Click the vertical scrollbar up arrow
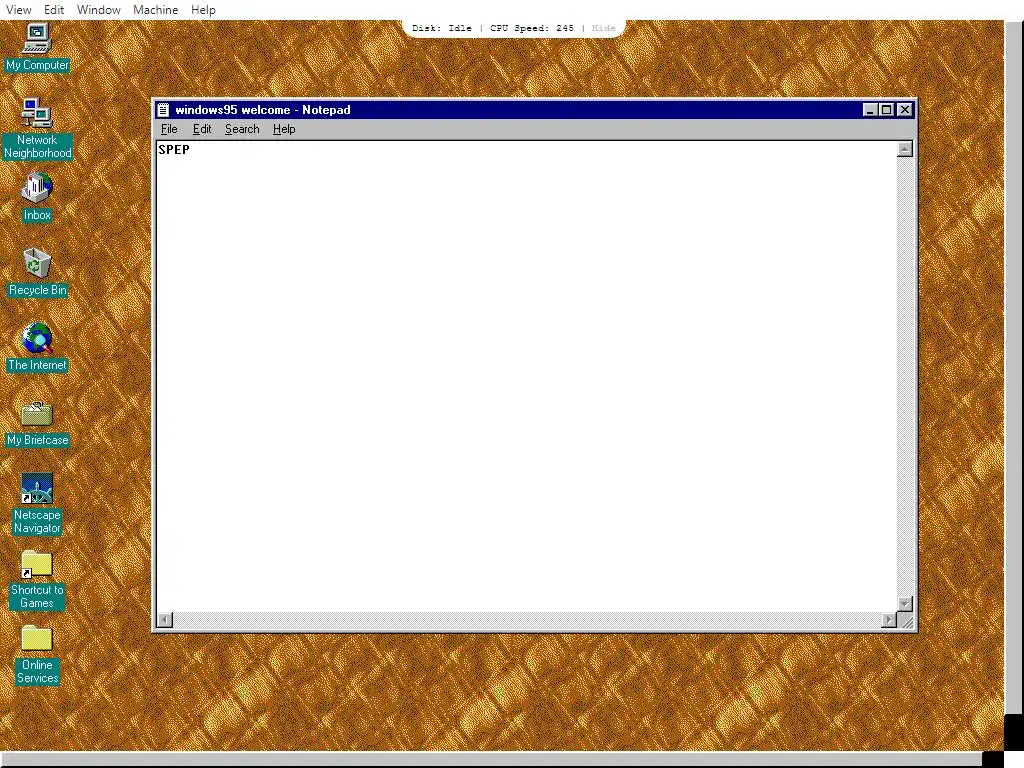This screenshot has height=768, width=1024. (x=904, y=150)
